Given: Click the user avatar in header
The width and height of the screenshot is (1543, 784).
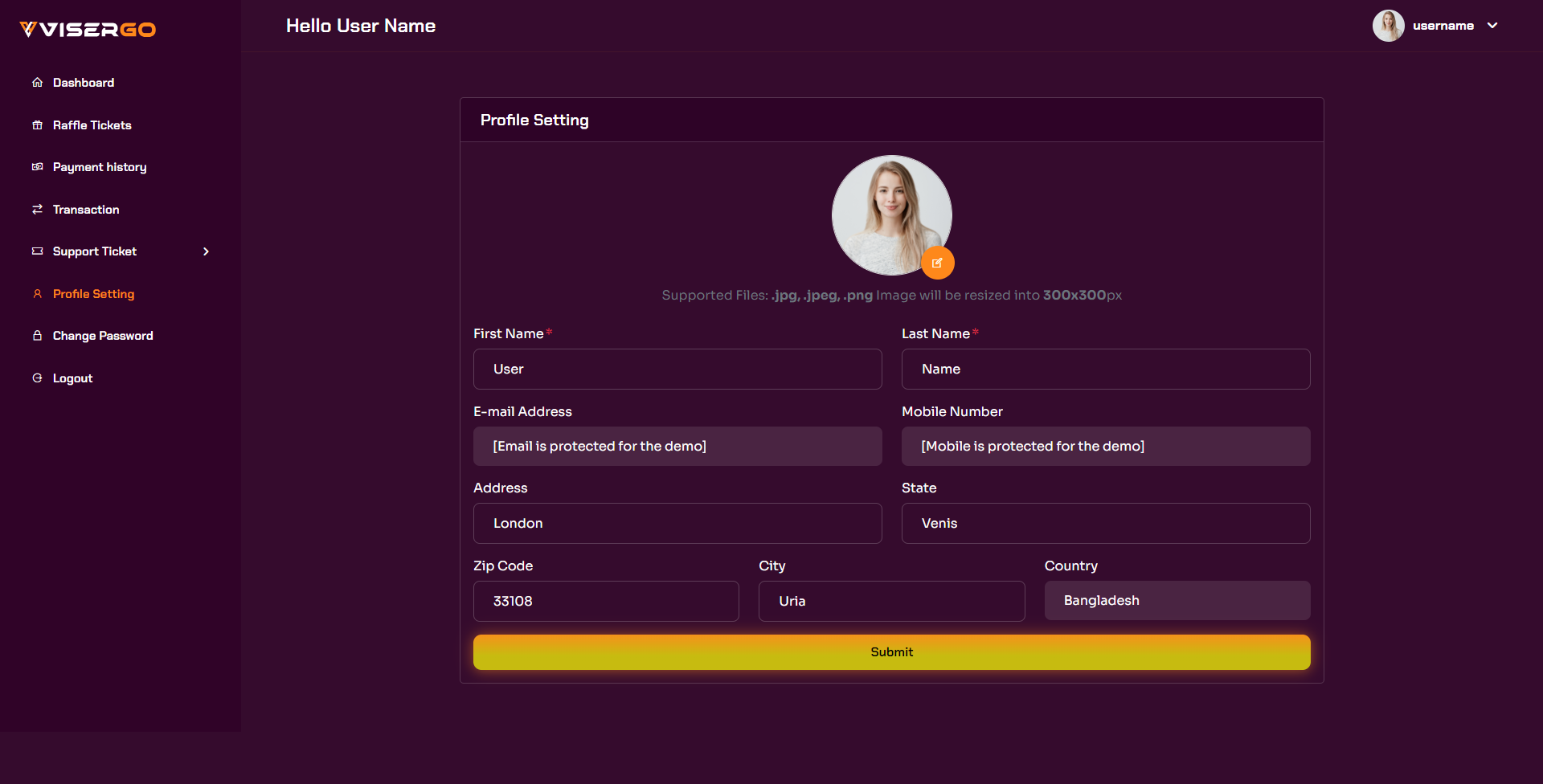Looking at the screenshot, I should [x=1388, y=26].
